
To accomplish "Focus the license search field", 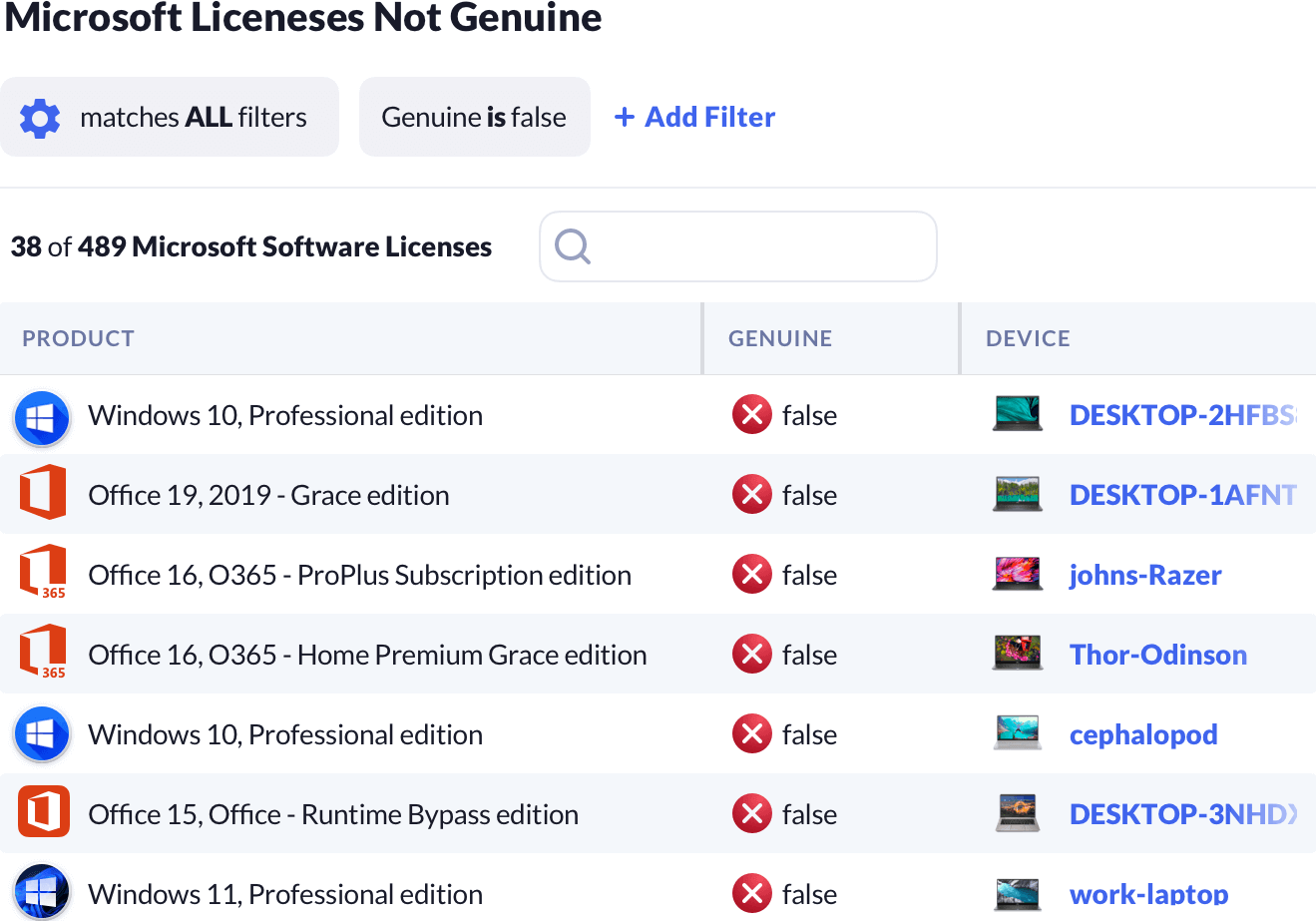I will [758, 246].
